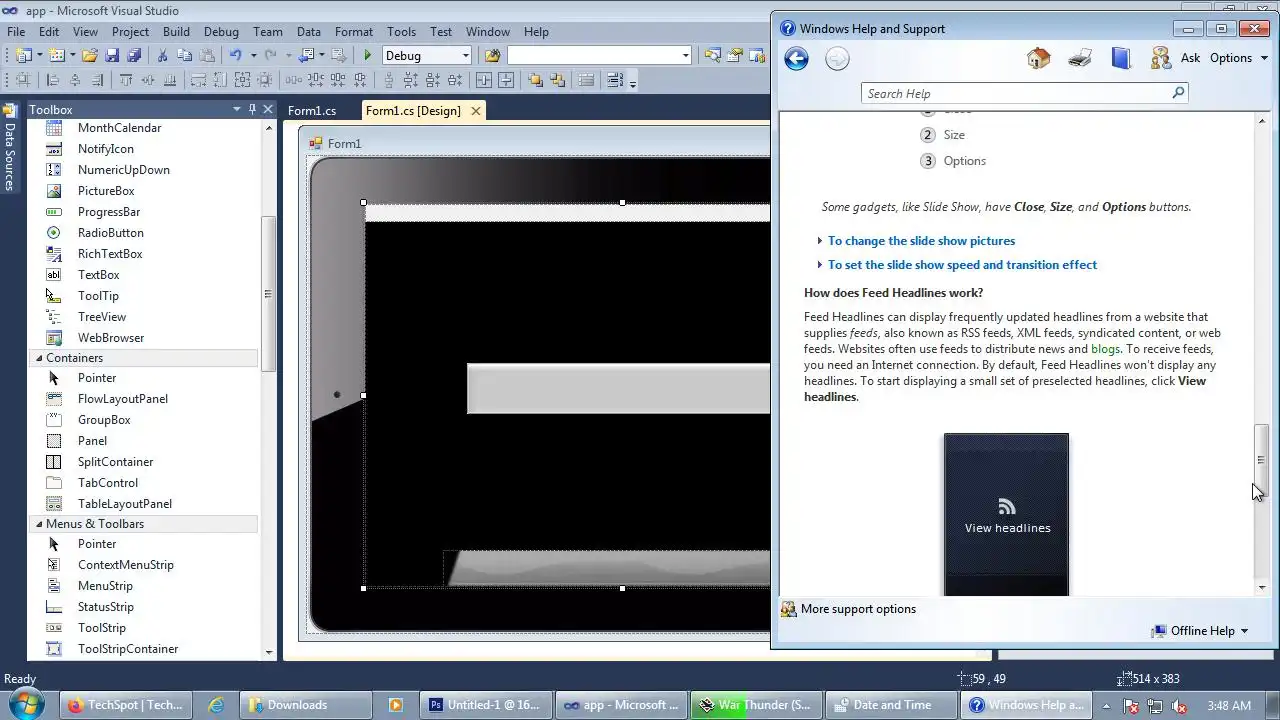This screenshot has height=720, width=1280.
Task: Click the Center Vertically layout icon
Action: pos(507,80)
